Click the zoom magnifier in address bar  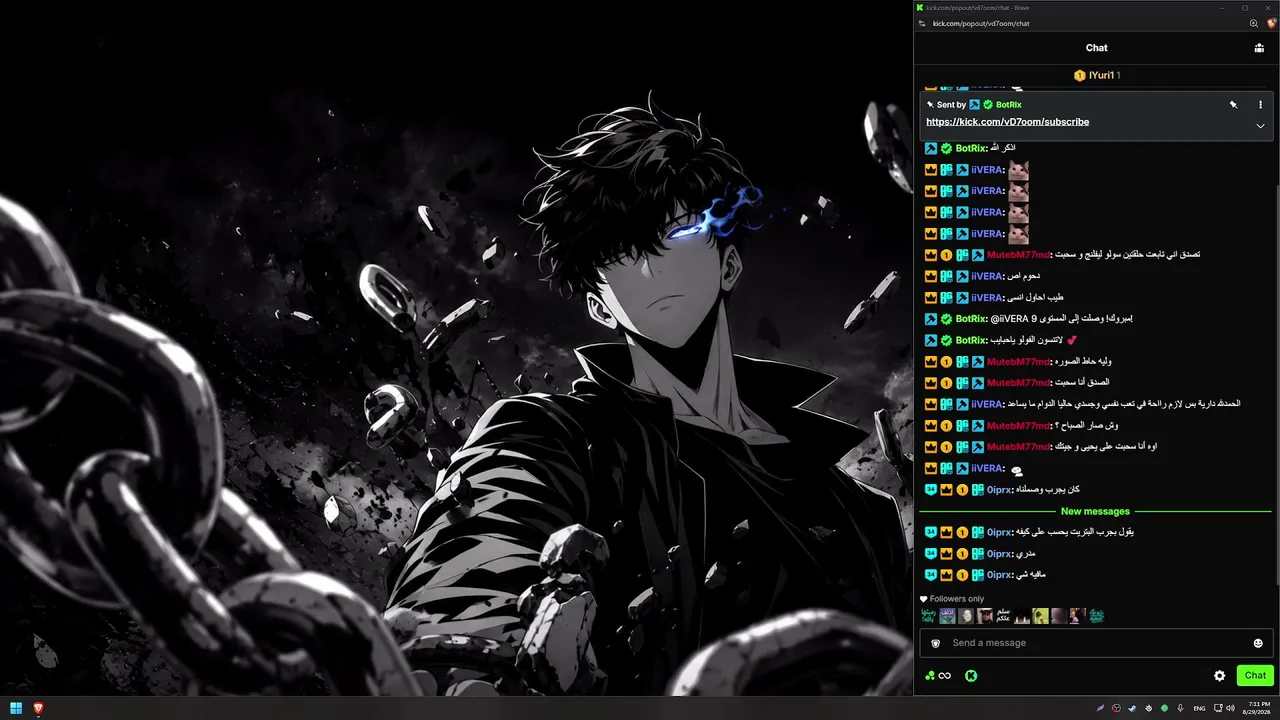tap(1254, 23)
